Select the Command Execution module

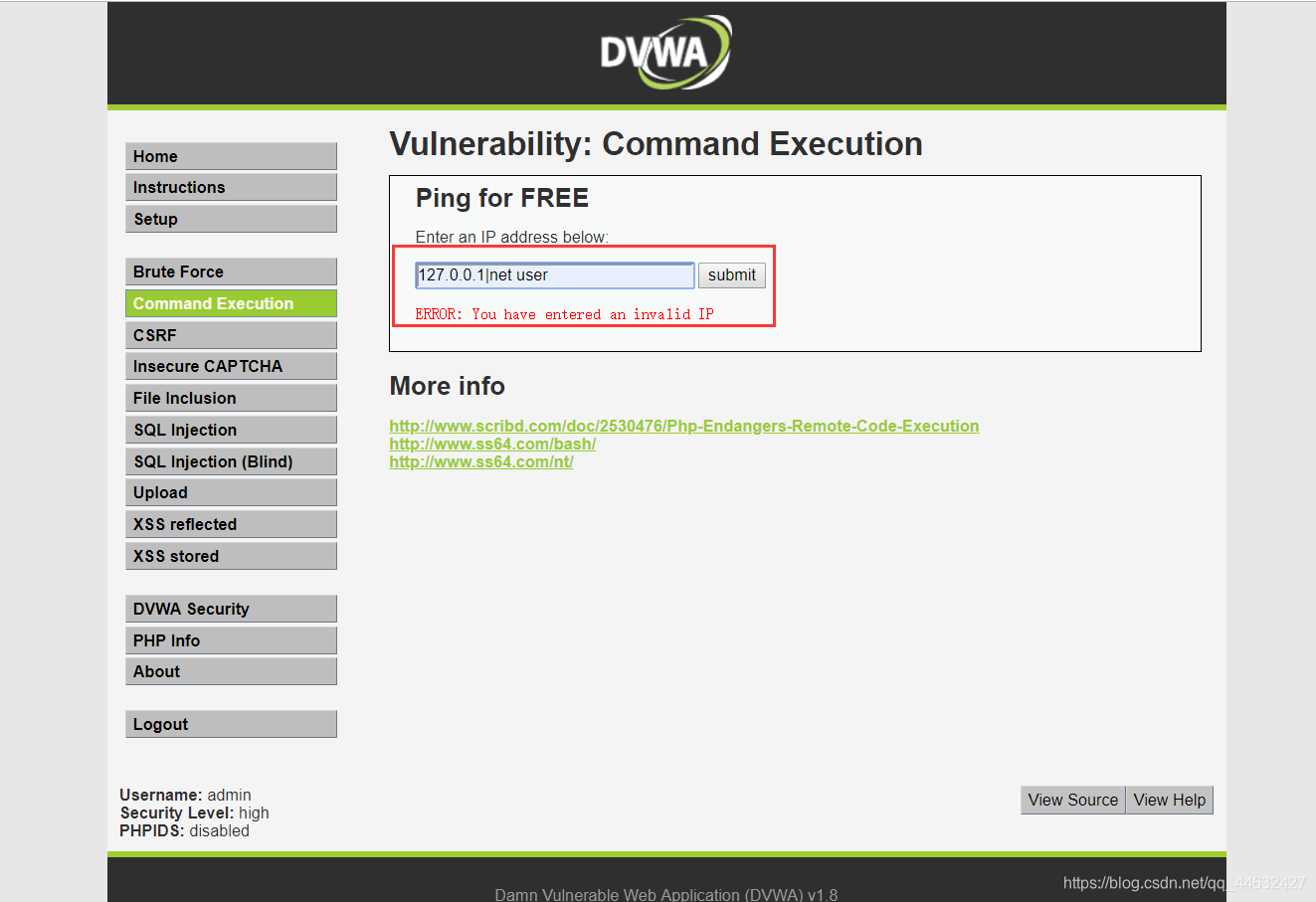coord(231,303)
